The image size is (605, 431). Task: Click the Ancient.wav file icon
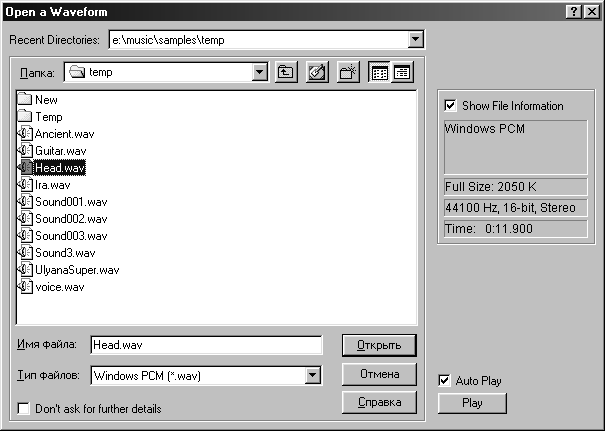tap(25, 134)
